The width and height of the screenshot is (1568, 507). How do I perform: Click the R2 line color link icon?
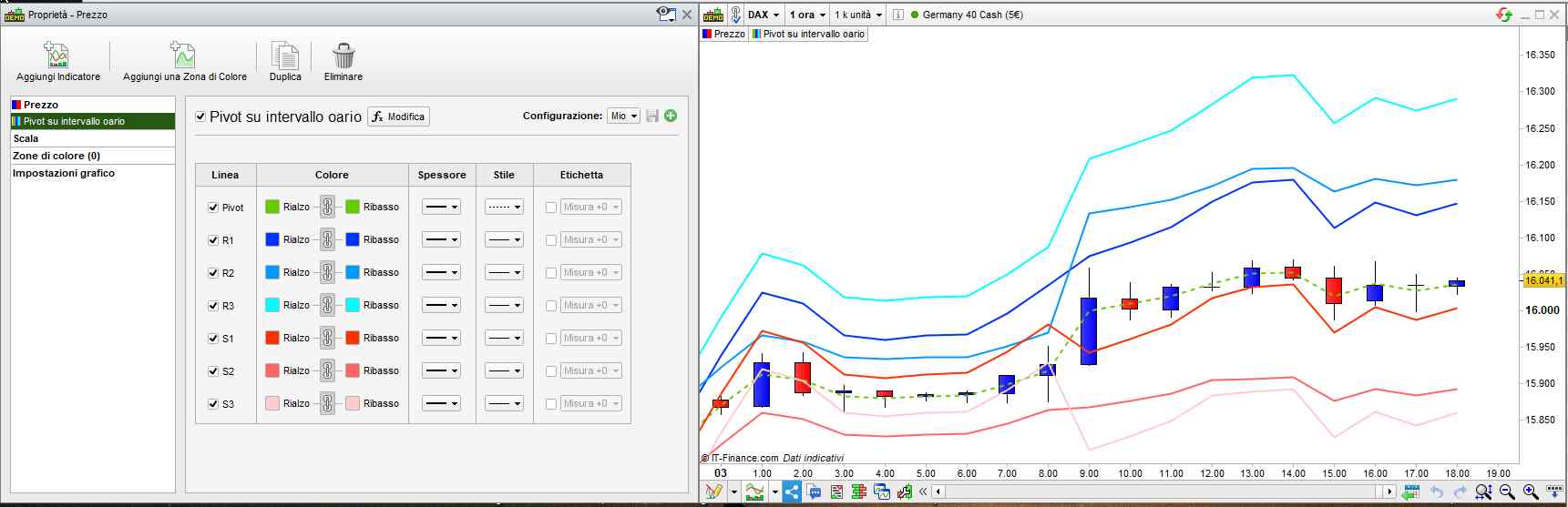click(327, 272)
